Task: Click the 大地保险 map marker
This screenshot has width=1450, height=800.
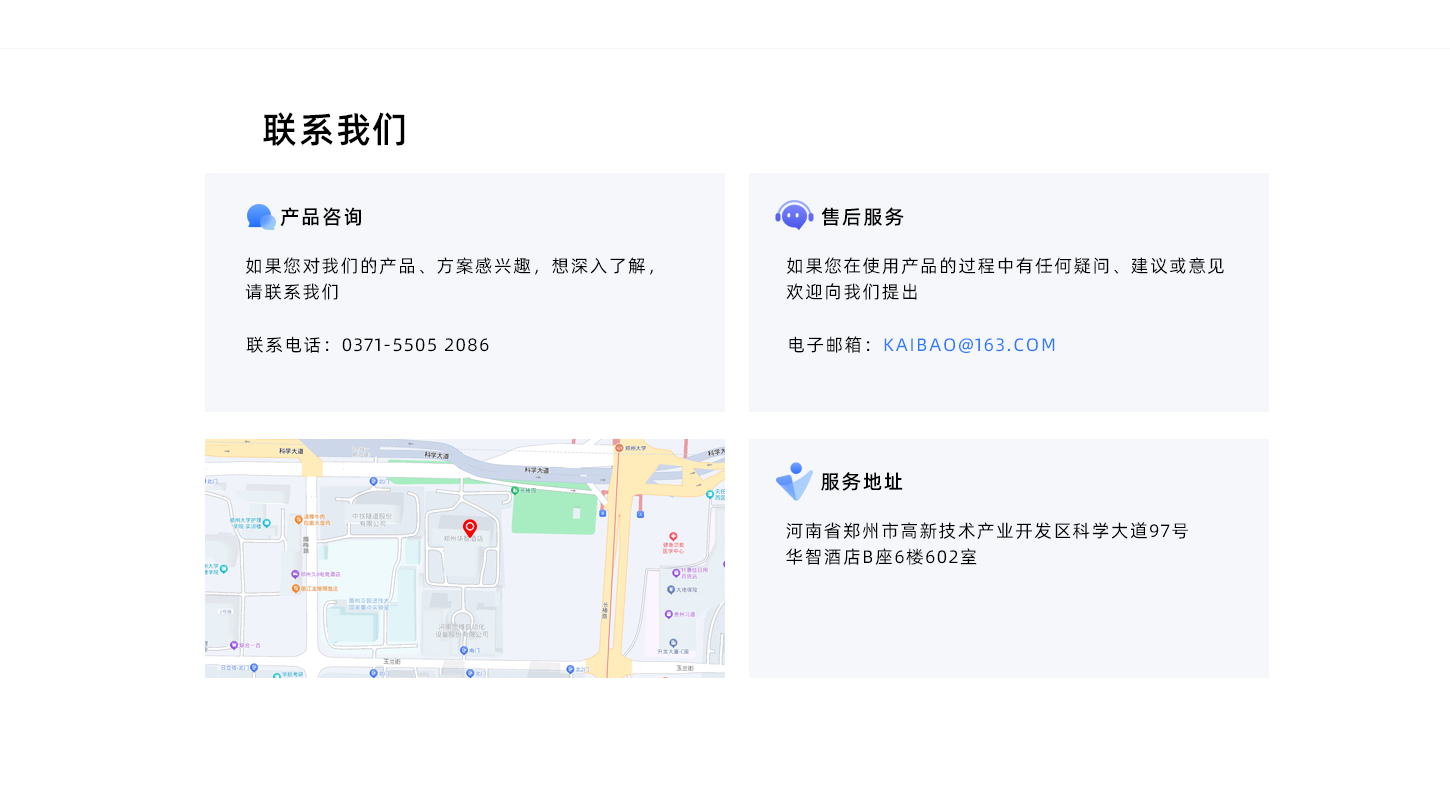Action: [670, 588]
